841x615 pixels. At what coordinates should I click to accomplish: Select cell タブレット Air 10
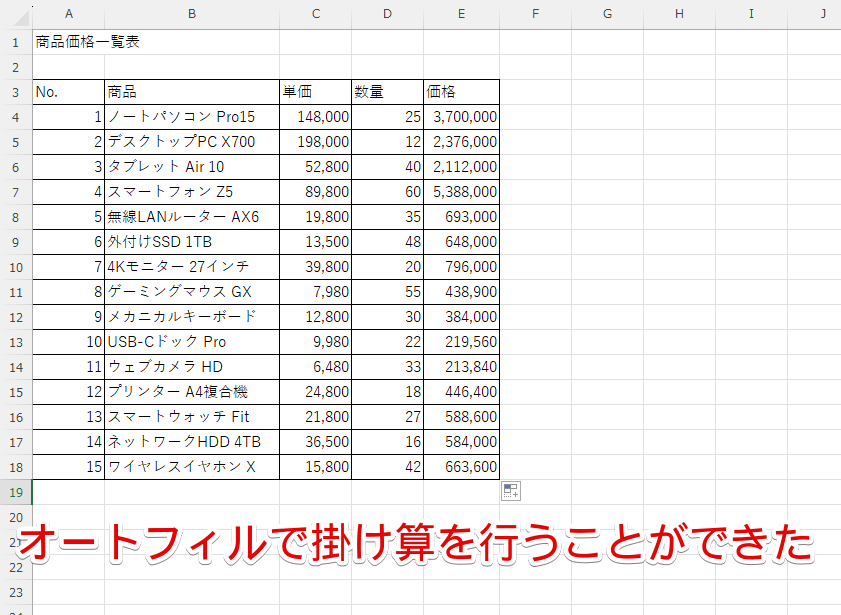(x=192, y=167)
